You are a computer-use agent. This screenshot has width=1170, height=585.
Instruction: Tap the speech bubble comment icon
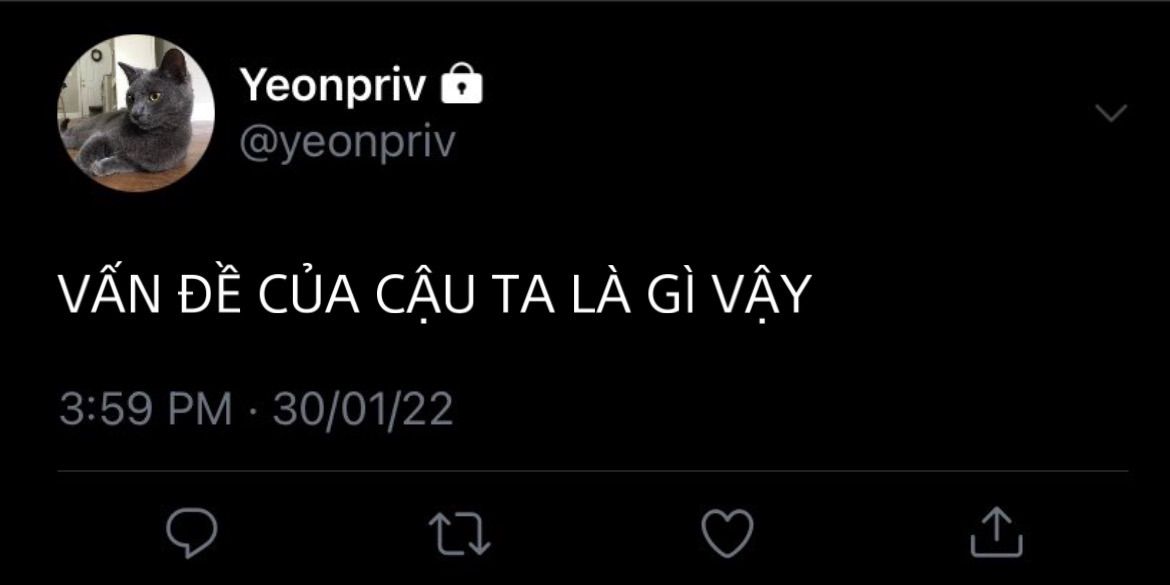(192, 533)
